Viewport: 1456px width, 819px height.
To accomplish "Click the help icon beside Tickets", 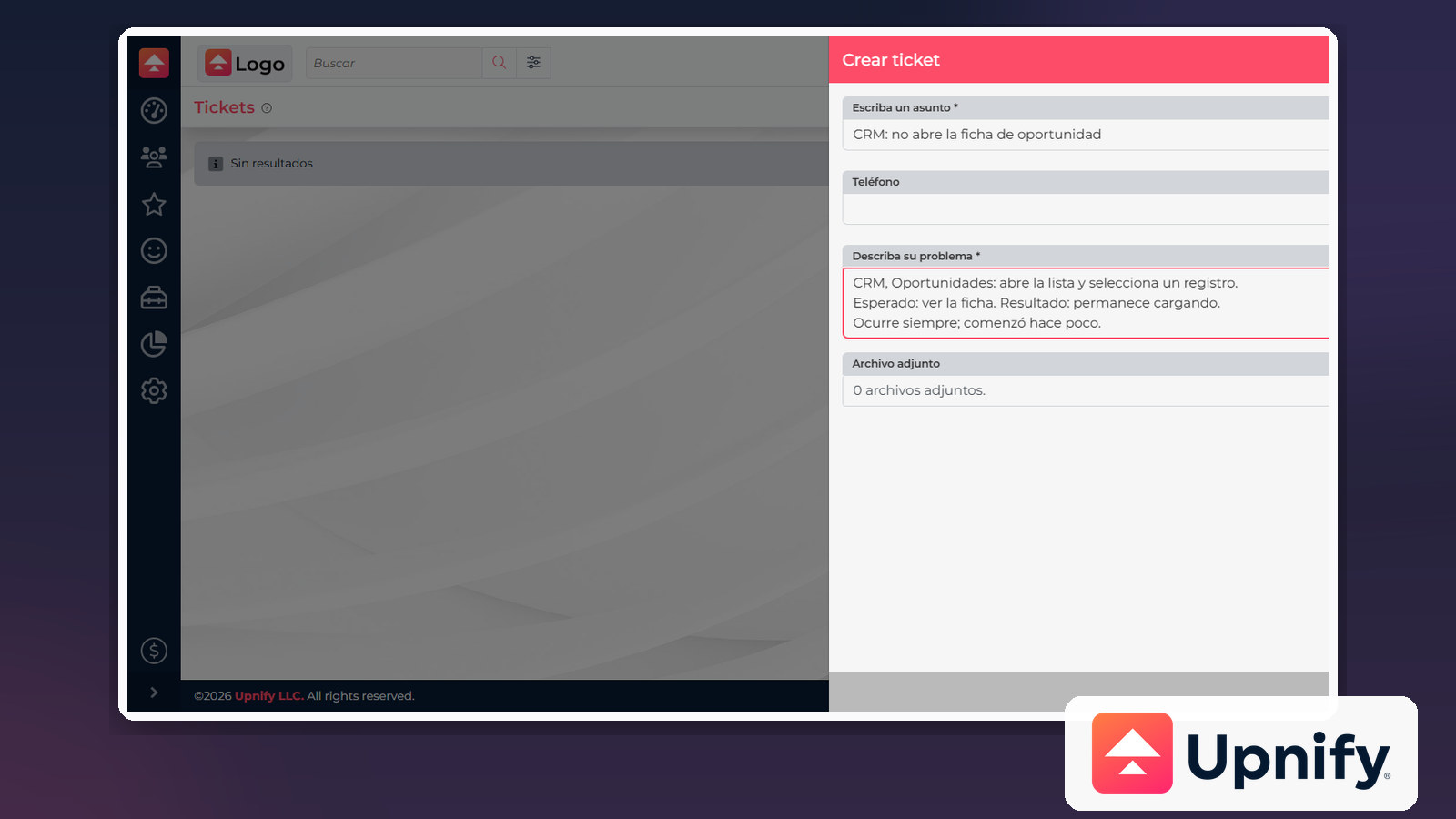I will click(x=267, y=108).
